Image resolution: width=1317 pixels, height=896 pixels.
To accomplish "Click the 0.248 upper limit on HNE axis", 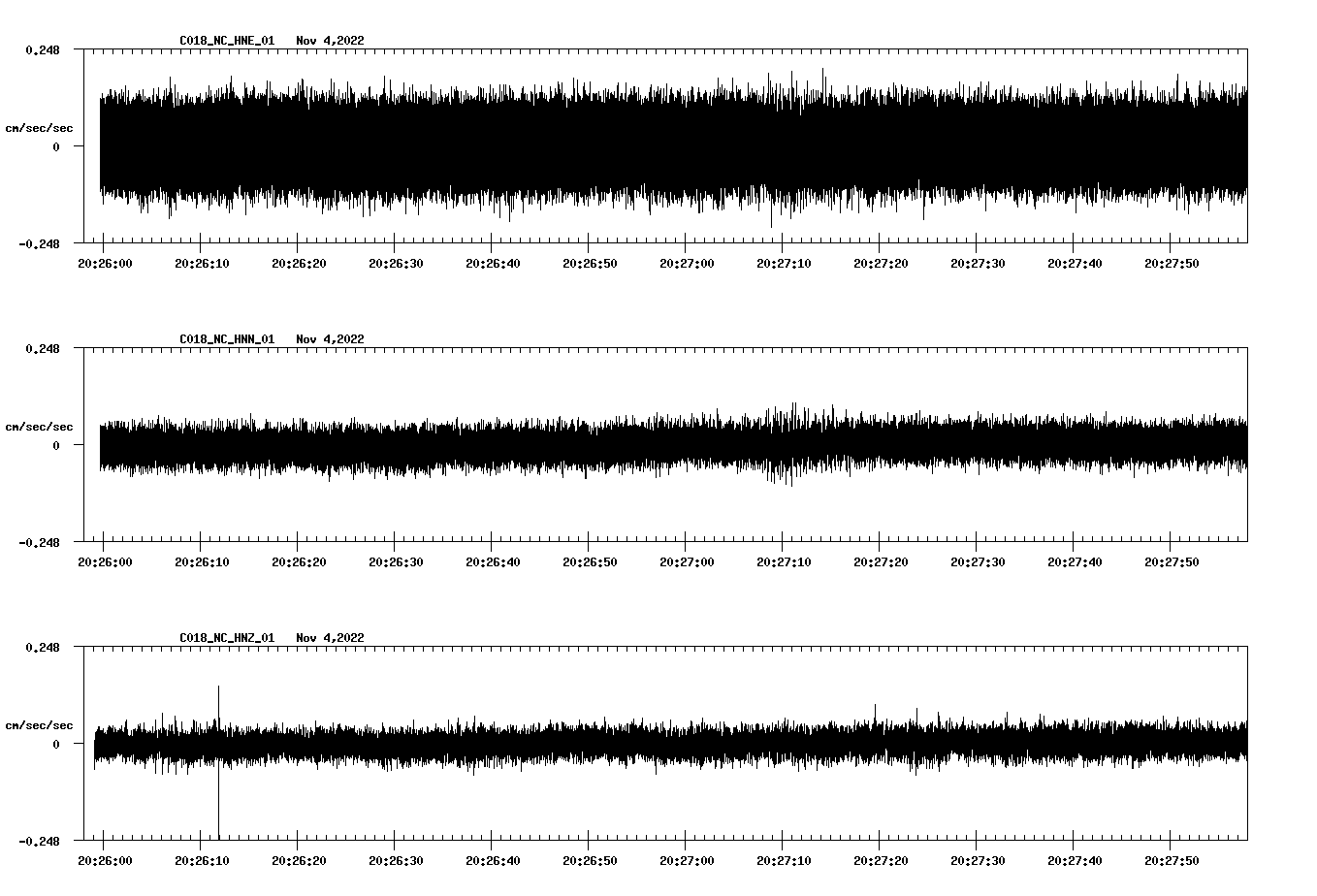I will 42,49.
